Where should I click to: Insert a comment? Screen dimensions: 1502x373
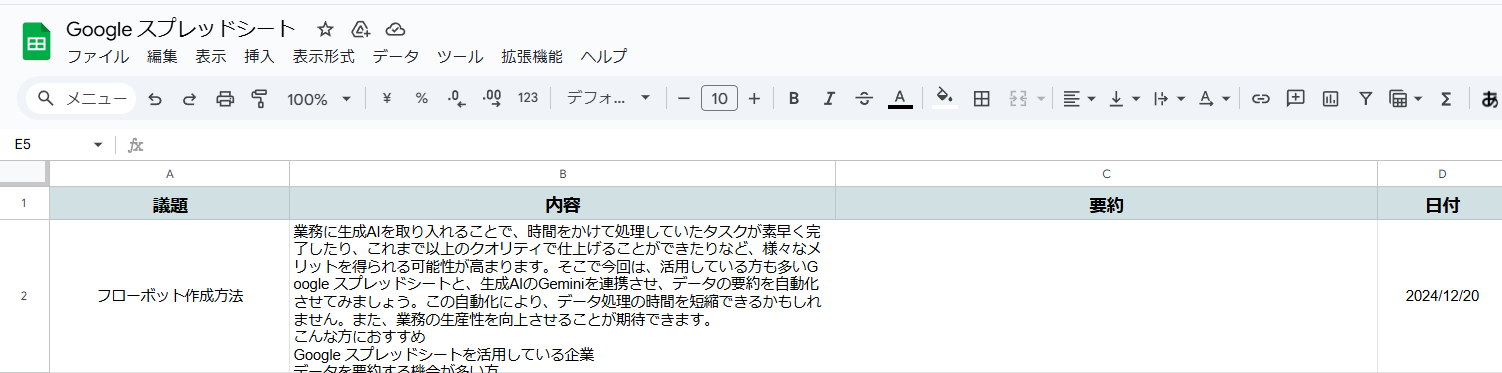coord(1296,99)
